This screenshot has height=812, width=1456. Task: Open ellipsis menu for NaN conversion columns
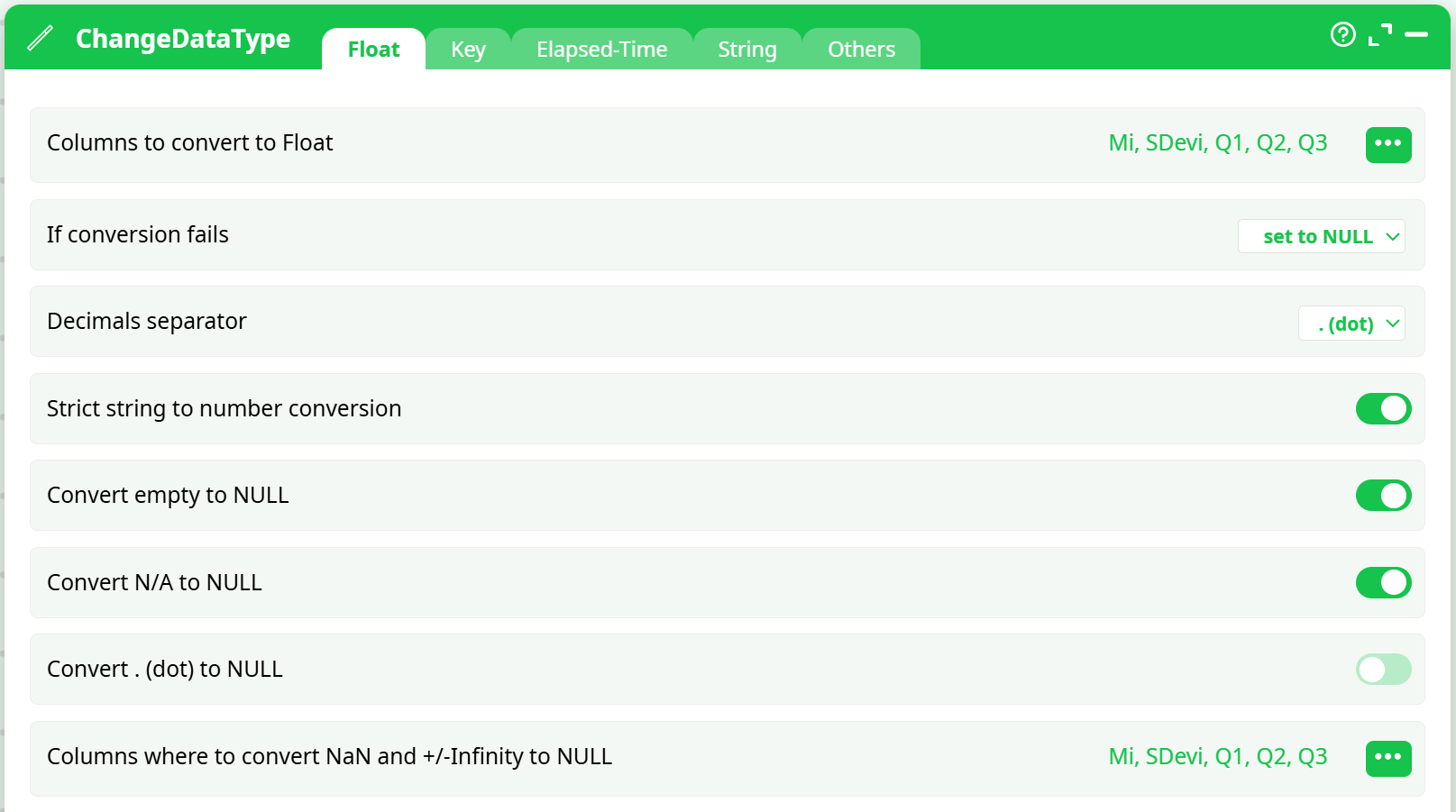pos(1388,758)
